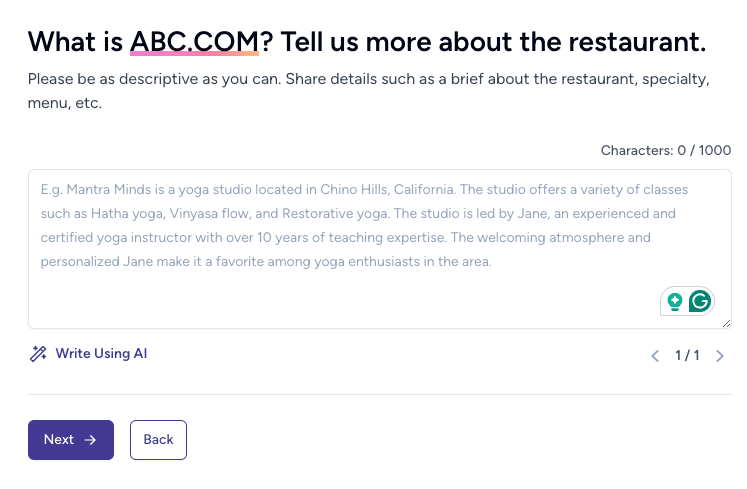The width and height of the screenshot is (747, 489).
Task: Go to previous suggestion with left chevron
Action: [655, 356]
